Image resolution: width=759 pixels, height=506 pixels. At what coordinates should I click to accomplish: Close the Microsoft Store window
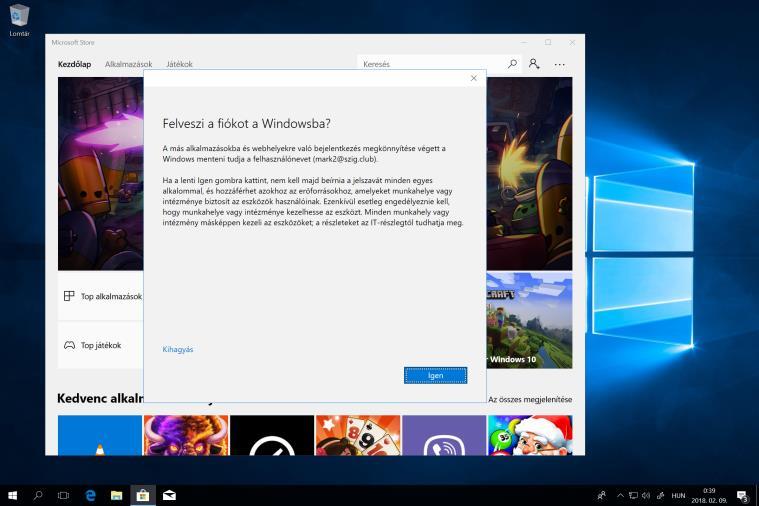click(x=572, y=42)
